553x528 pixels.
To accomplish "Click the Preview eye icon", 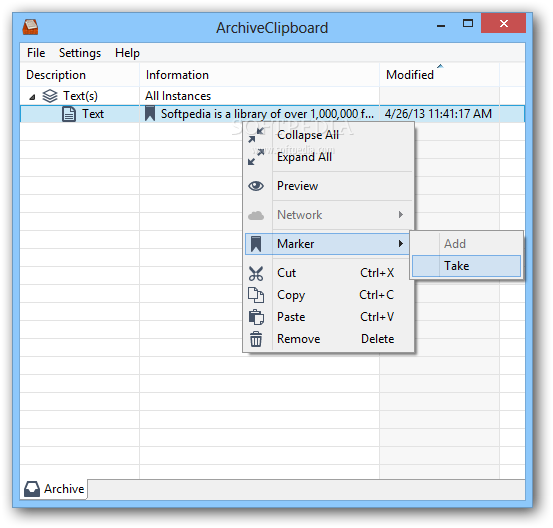I will coord(256,186).
